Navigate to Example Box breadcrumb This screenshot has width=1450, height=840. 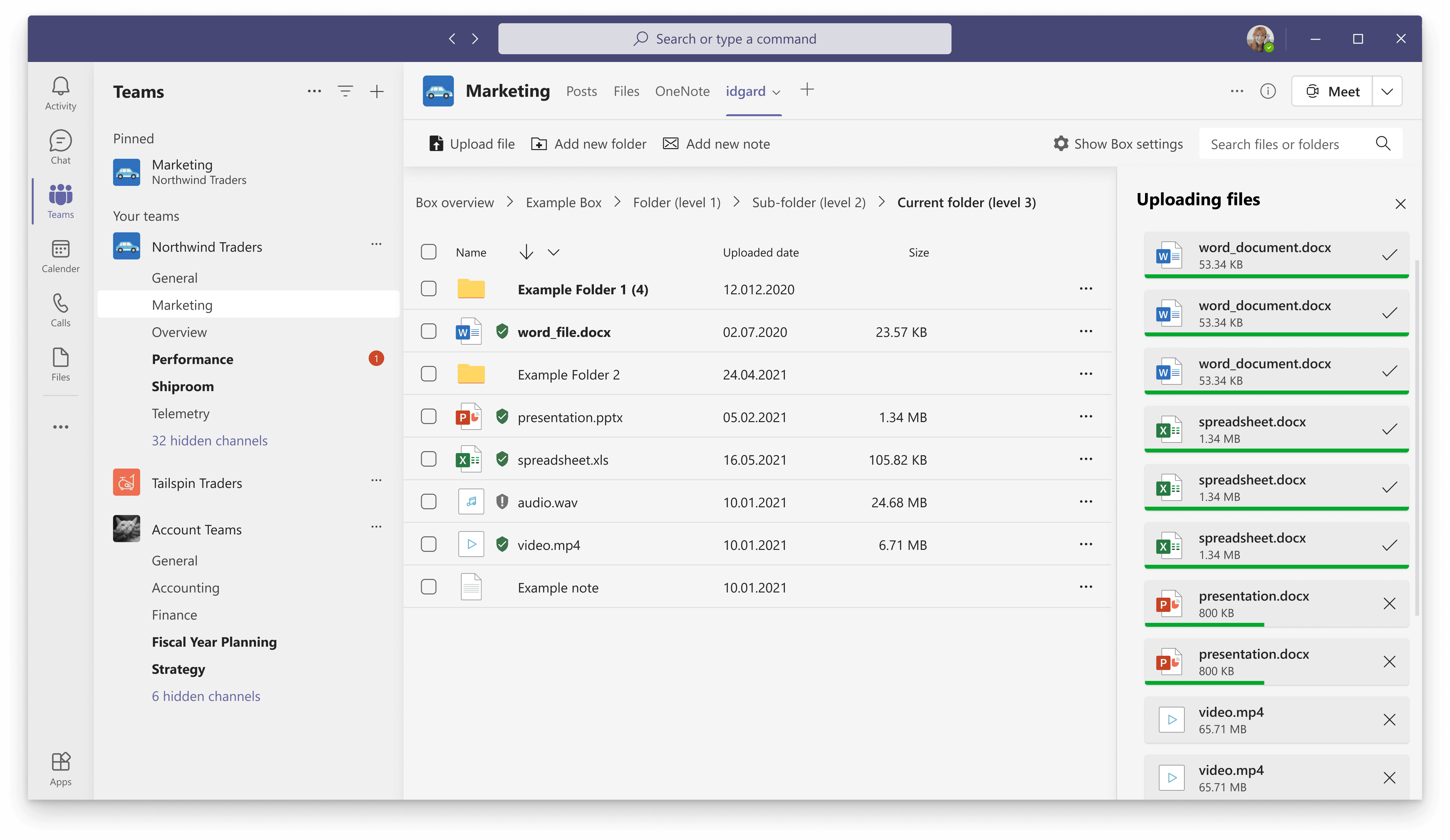click(x=563, y=203)
